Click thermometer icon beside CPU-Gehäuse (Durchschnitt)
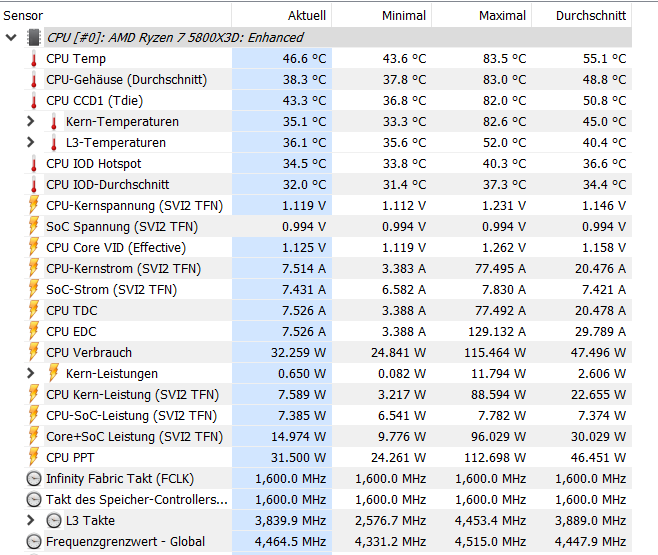658x555 pixels. pyautogui.click(x=34, y=80)
